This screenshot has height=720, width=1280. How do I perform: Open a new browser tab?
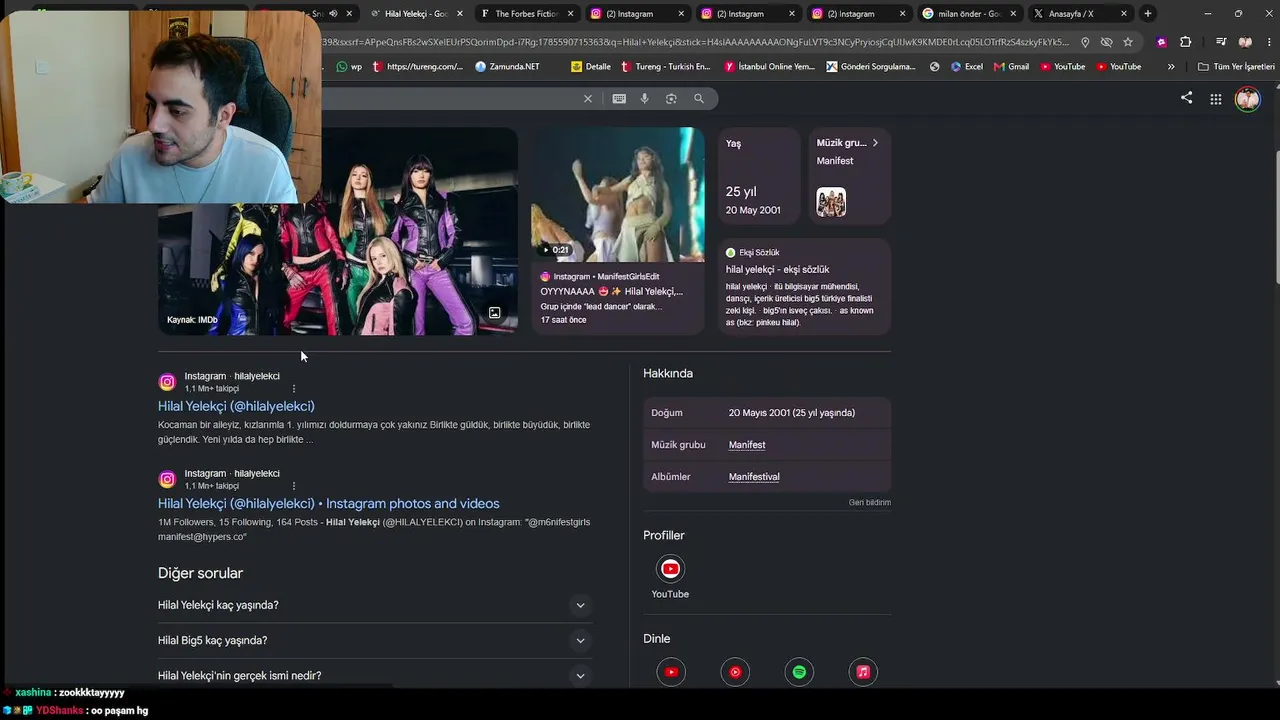[x=1147, y=13]
